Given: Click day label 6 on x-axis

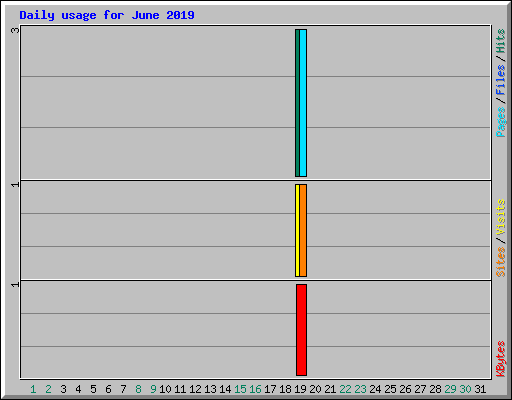Looking at the screenshot, I should pyautogui.click(x=108, y=389).
